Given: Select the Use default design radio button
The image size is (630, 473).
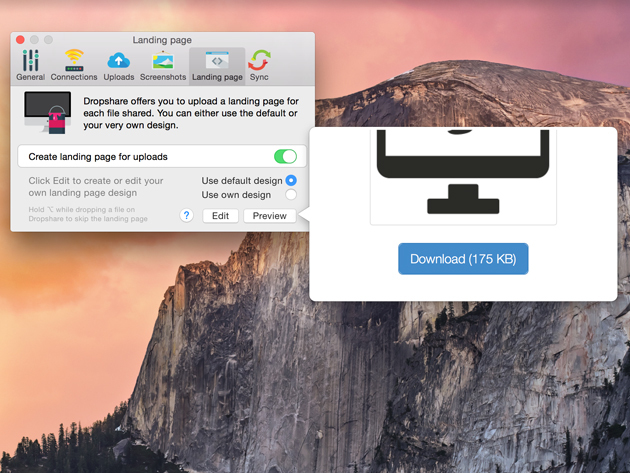Looking at the screenshot, I should (291, 180).
